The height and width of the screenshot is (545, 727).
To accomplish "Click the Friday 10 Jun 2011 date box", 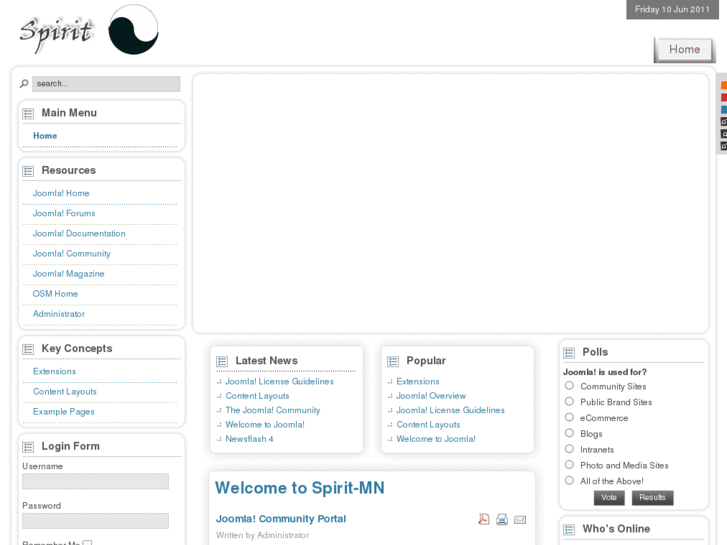I will tap(672, 10).
